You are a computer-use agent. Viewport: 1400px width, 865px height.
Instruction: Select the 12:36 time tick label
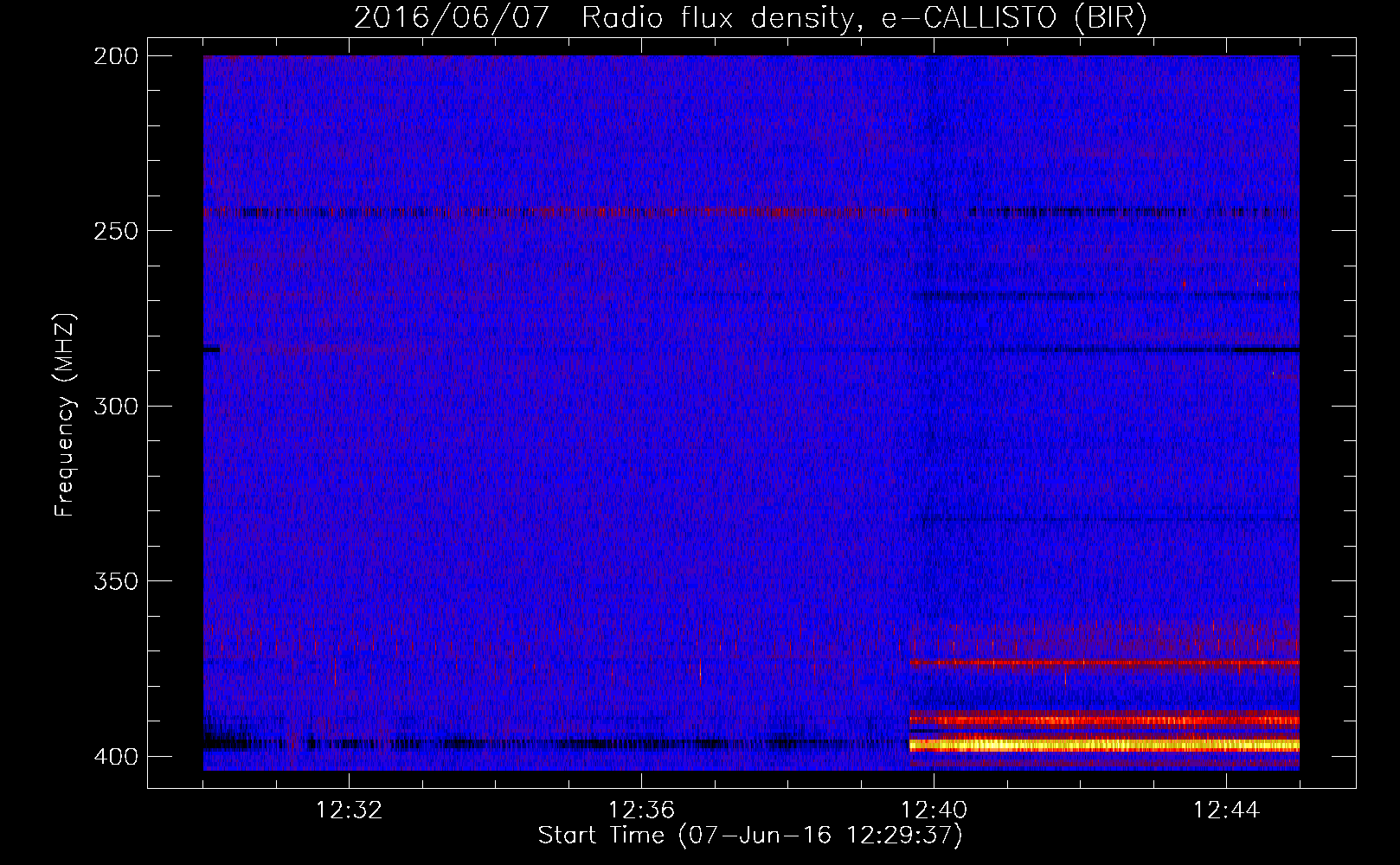pyautogui.click(x=641, y=810)
